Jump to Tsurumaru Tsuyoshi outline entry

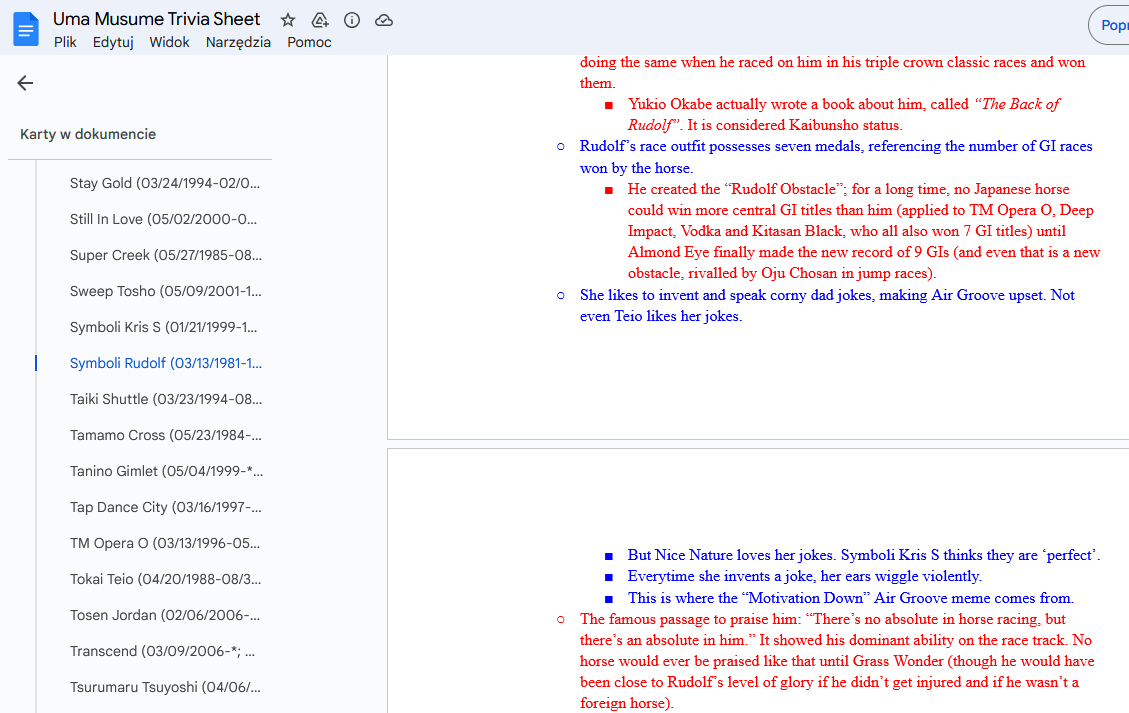(x=165, y=687)
